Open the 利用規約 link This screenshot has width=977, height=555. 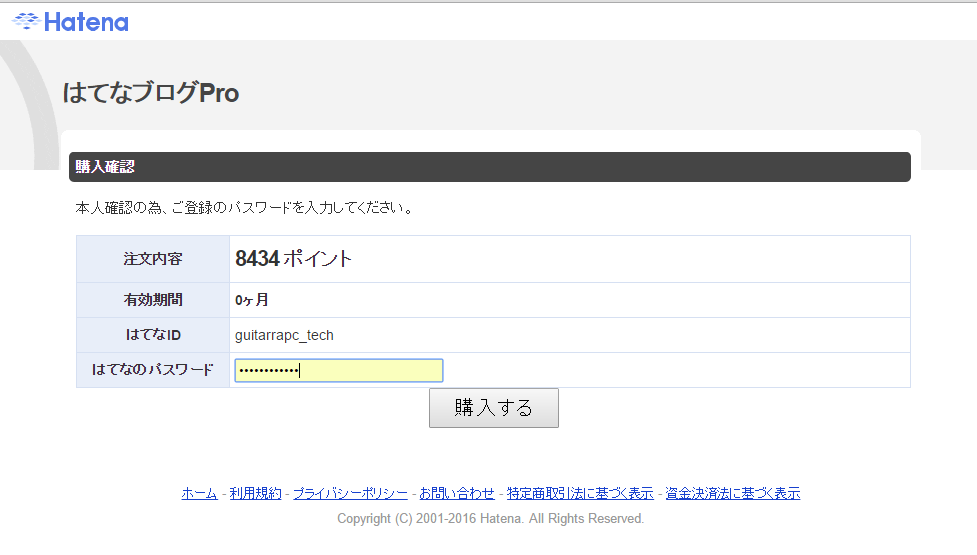(255, 493)
